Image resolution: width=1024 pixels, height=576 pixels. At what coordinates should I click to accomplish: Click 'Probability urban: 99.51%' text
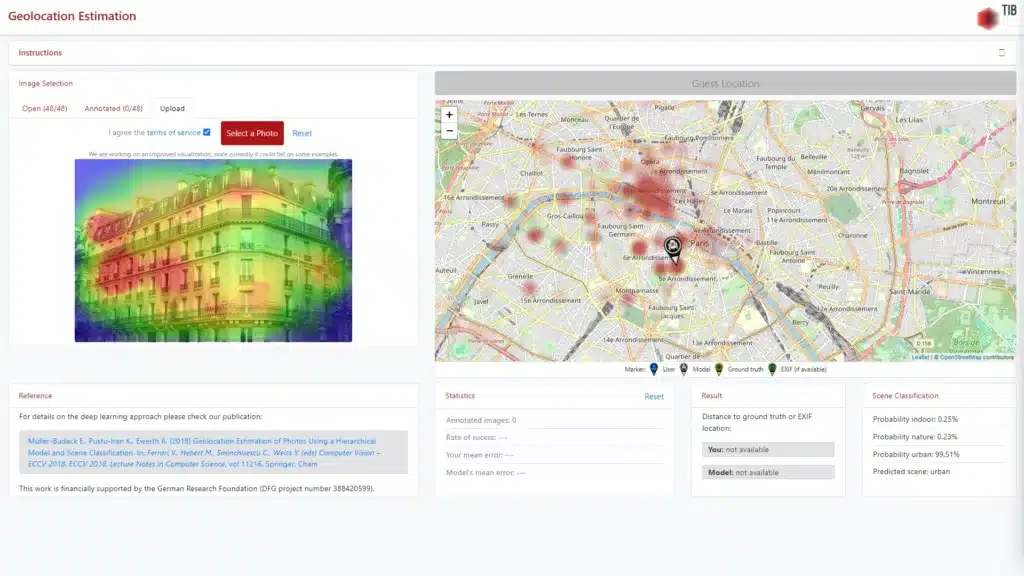click(x=916, y=455)
